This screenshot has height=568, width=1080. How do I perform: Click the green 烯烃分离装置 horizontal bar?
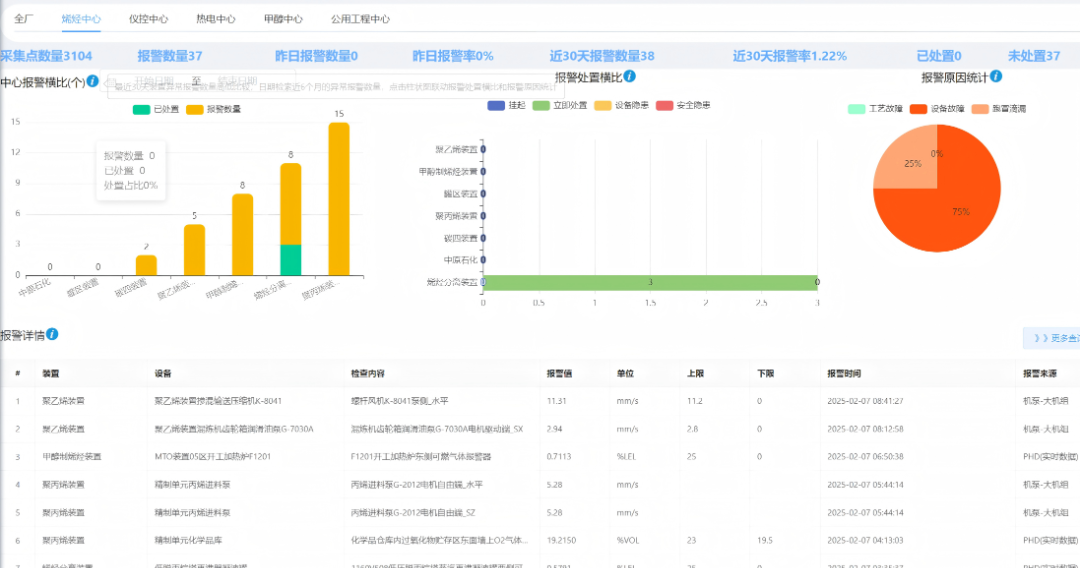tap(650, 282)
